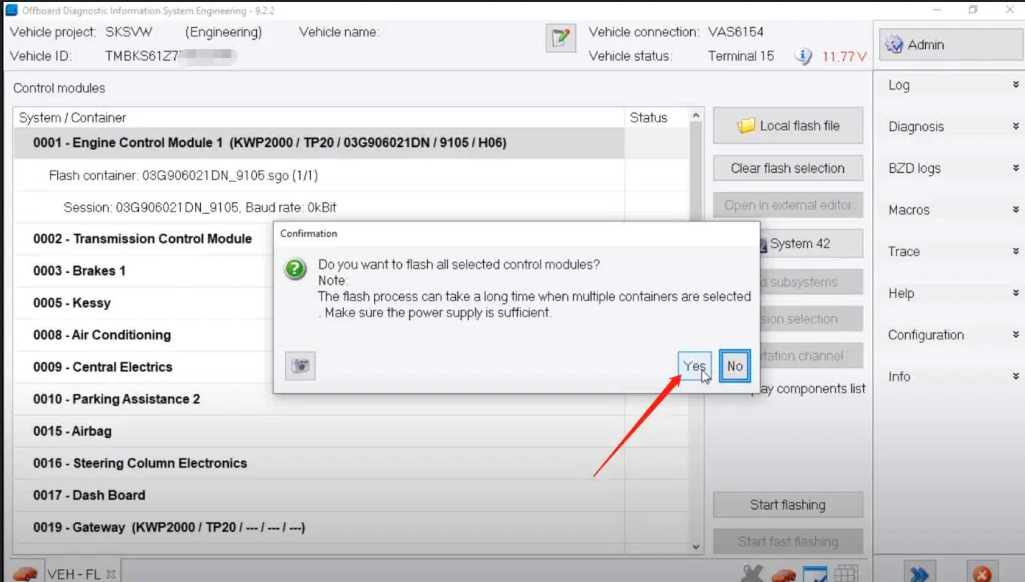The height and width of the screenshot is (582, 1025).
Task: Click the Confirmation dialog title
Action: pyautogui.click(x=309, y=233)
